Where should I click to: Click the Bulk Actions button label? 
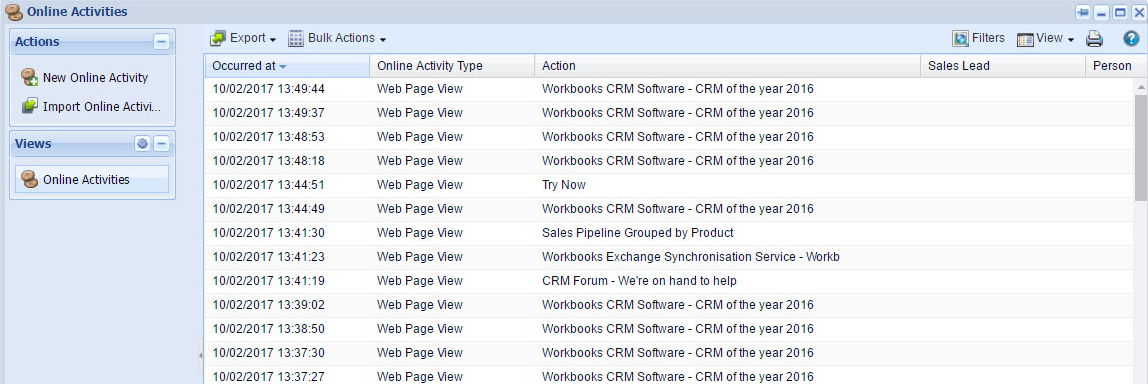pos(341,38)
